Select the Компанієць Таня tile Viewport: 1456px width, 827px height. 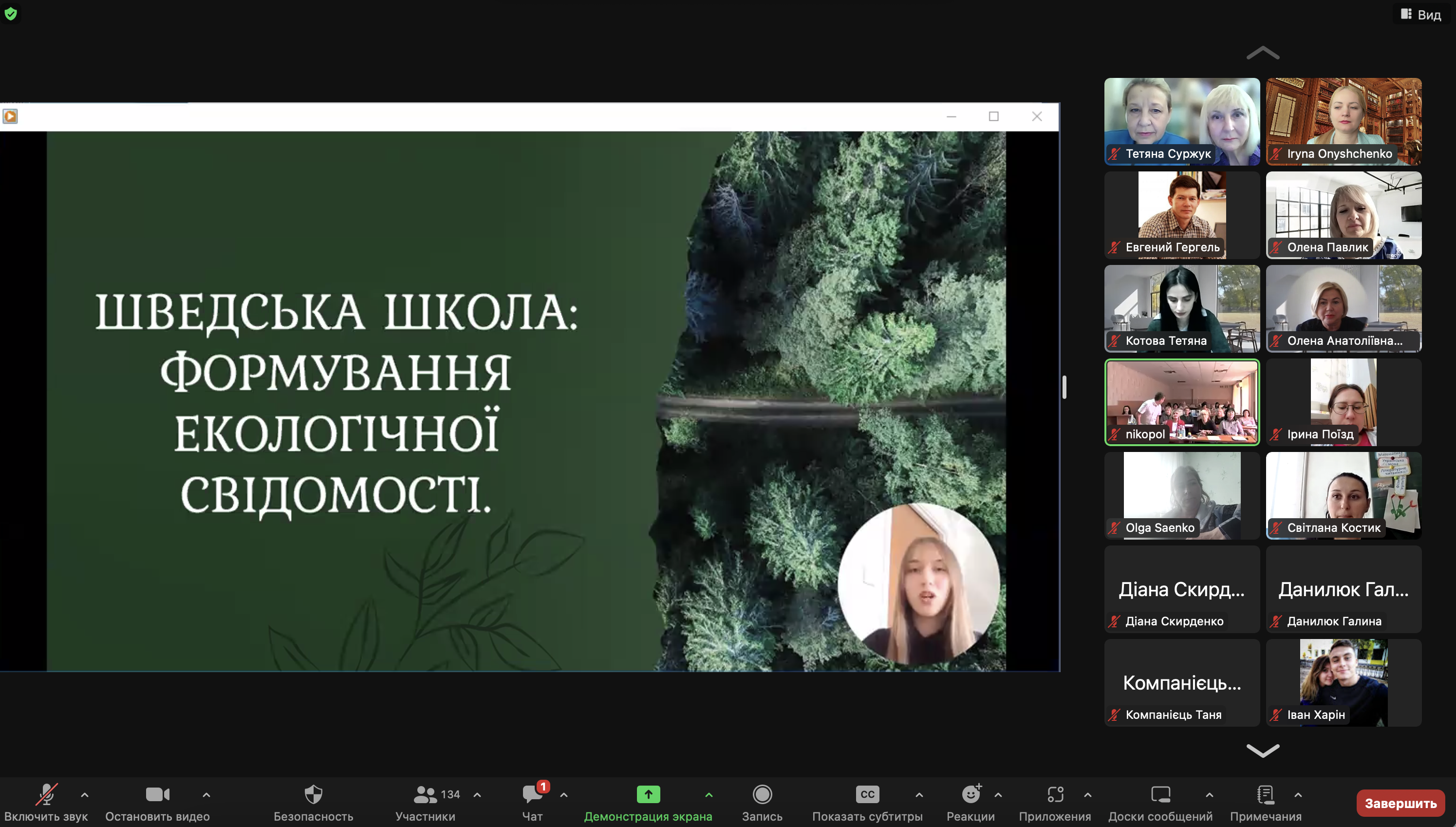1182,682
